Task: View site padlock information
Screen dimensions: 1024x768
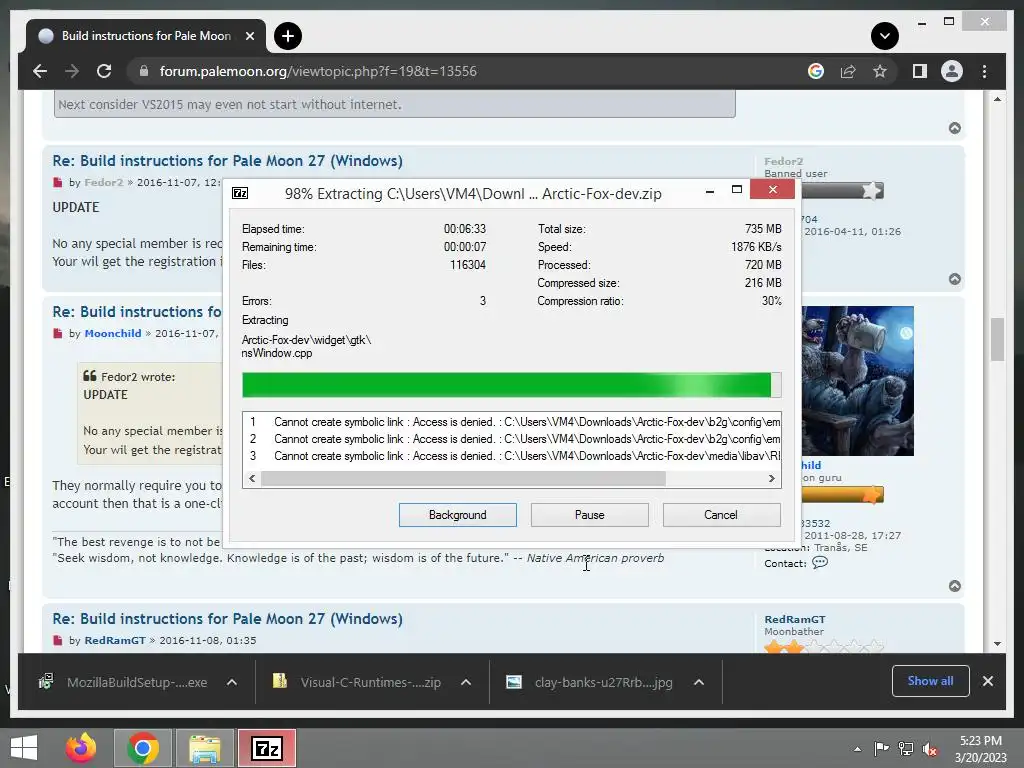Action: pyautogui.click(x=144, y=71)
